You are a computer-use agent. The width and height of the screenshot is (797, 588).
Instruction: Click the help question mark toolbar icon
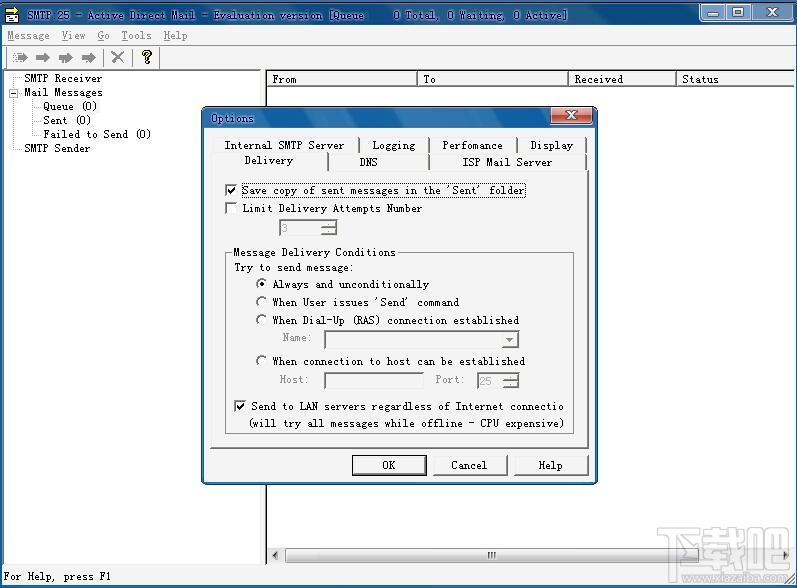click(x=147, y=57)
